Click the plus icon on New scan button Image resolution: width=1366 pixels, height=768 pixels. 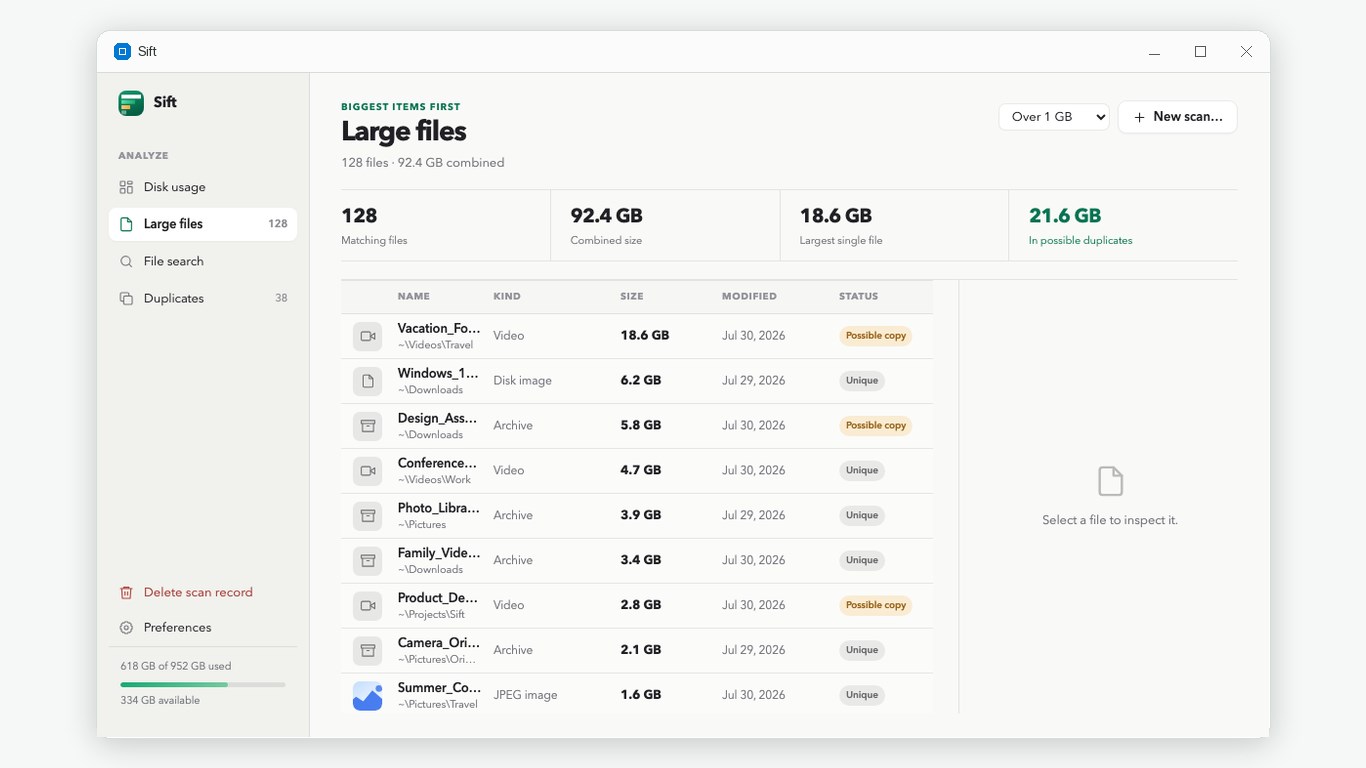point(1139,117)
